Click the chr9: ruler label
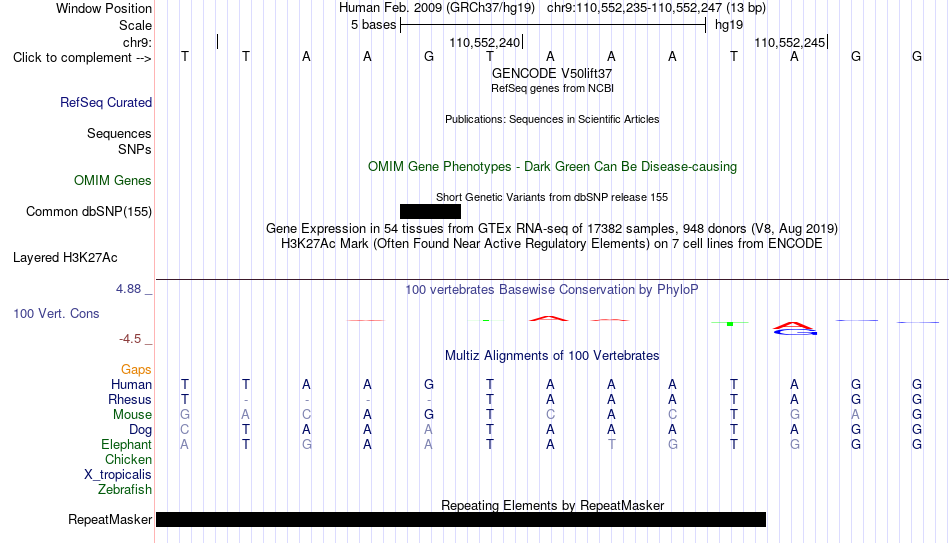The height and width of the screenshot is (543, 950). pyautogui.click(x=137, y=42)
